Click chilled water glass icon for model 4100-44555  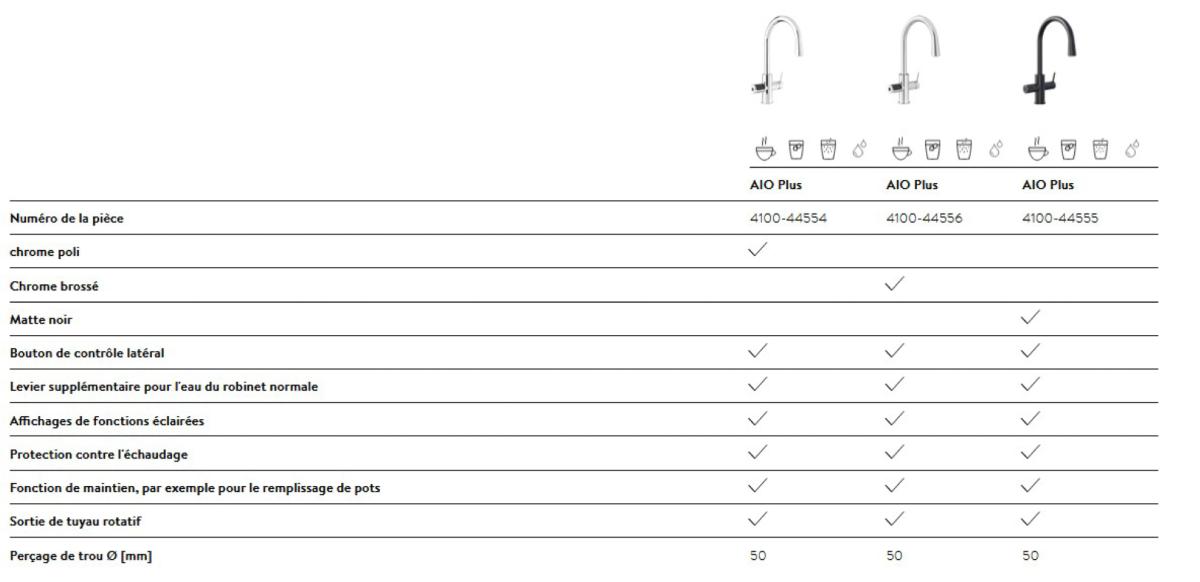coord(1068,150)
